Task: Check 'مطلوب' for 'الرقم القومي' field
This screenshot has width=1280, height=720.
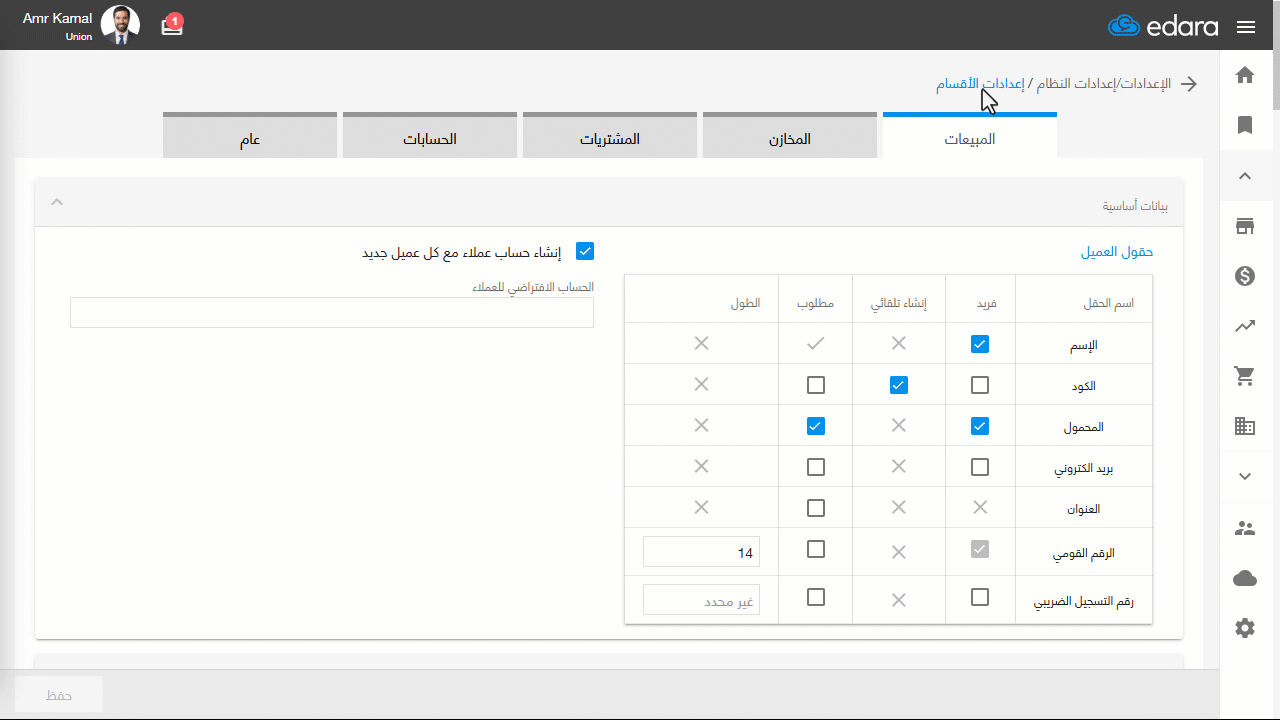Action: click(x=816, y=549)
